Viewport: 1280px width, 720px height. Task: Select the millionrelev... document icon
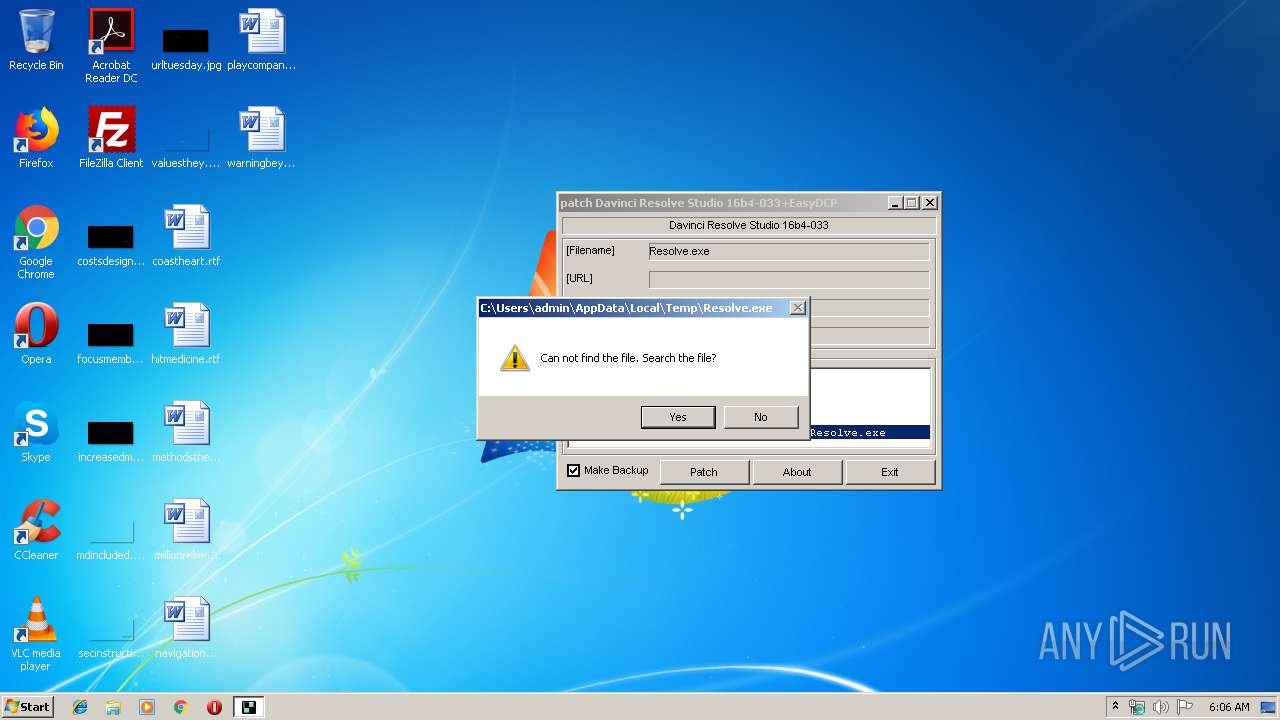[x=186, y=530]
